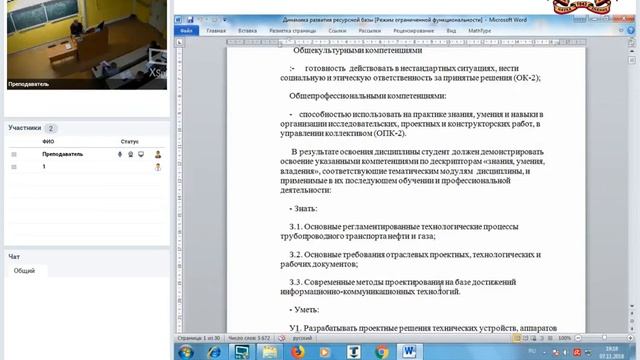Toggle the checkbox beside participant 1
Screen dimensions: 640x360
pos(14,167)
